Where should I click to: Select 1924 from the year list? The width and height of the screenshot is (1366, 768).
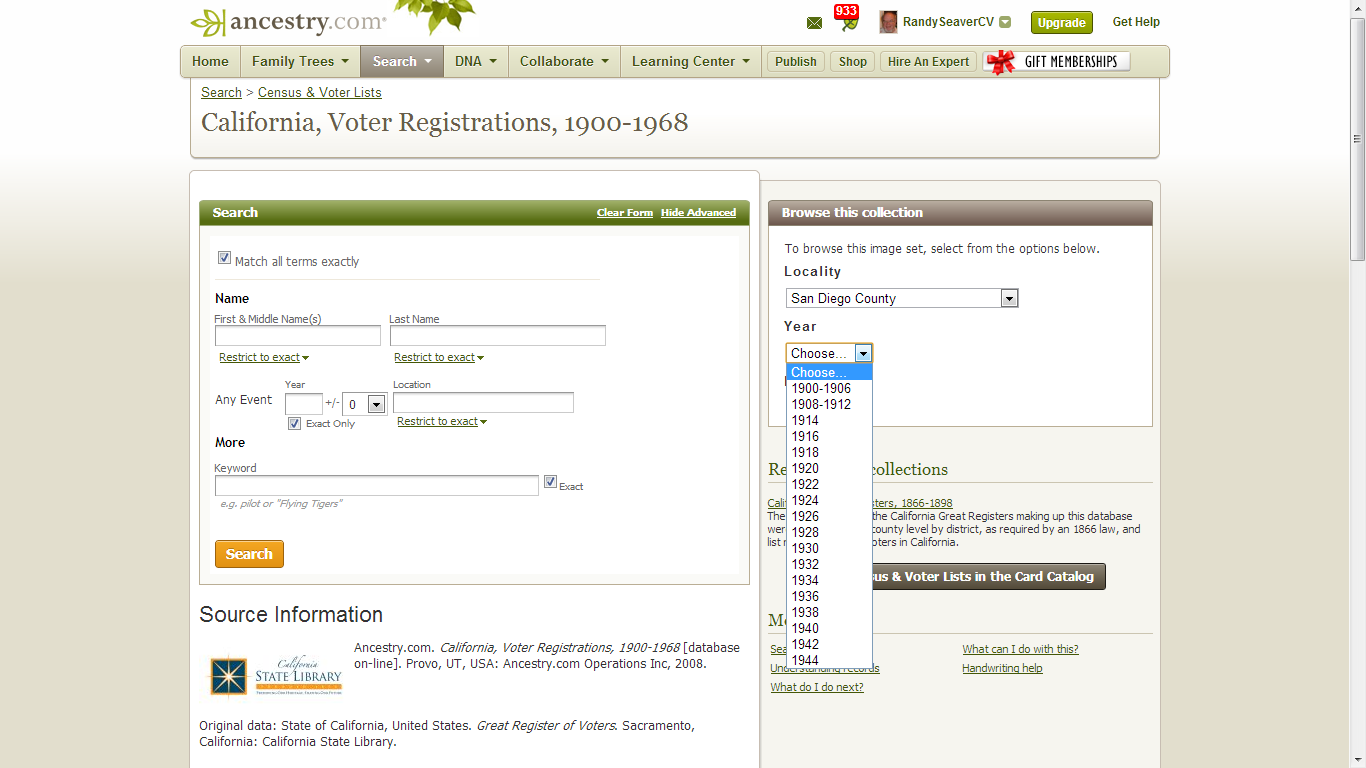(829, 500)
